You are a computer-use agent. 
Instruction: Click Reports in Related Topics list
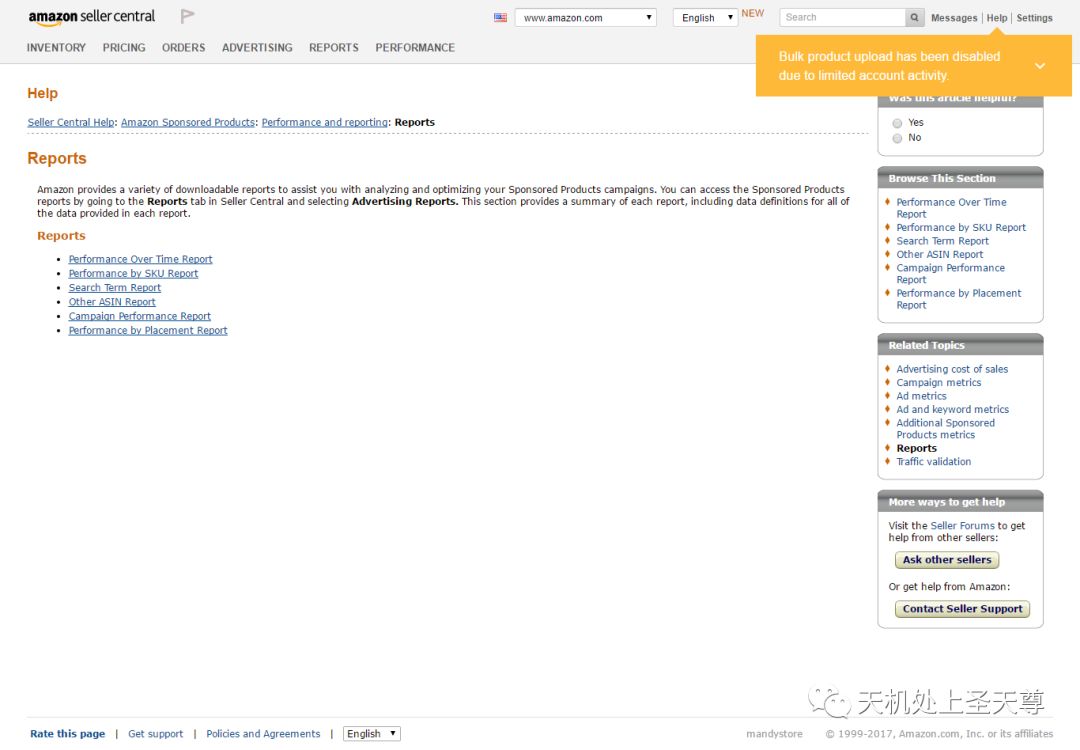(x=916, y=448)
